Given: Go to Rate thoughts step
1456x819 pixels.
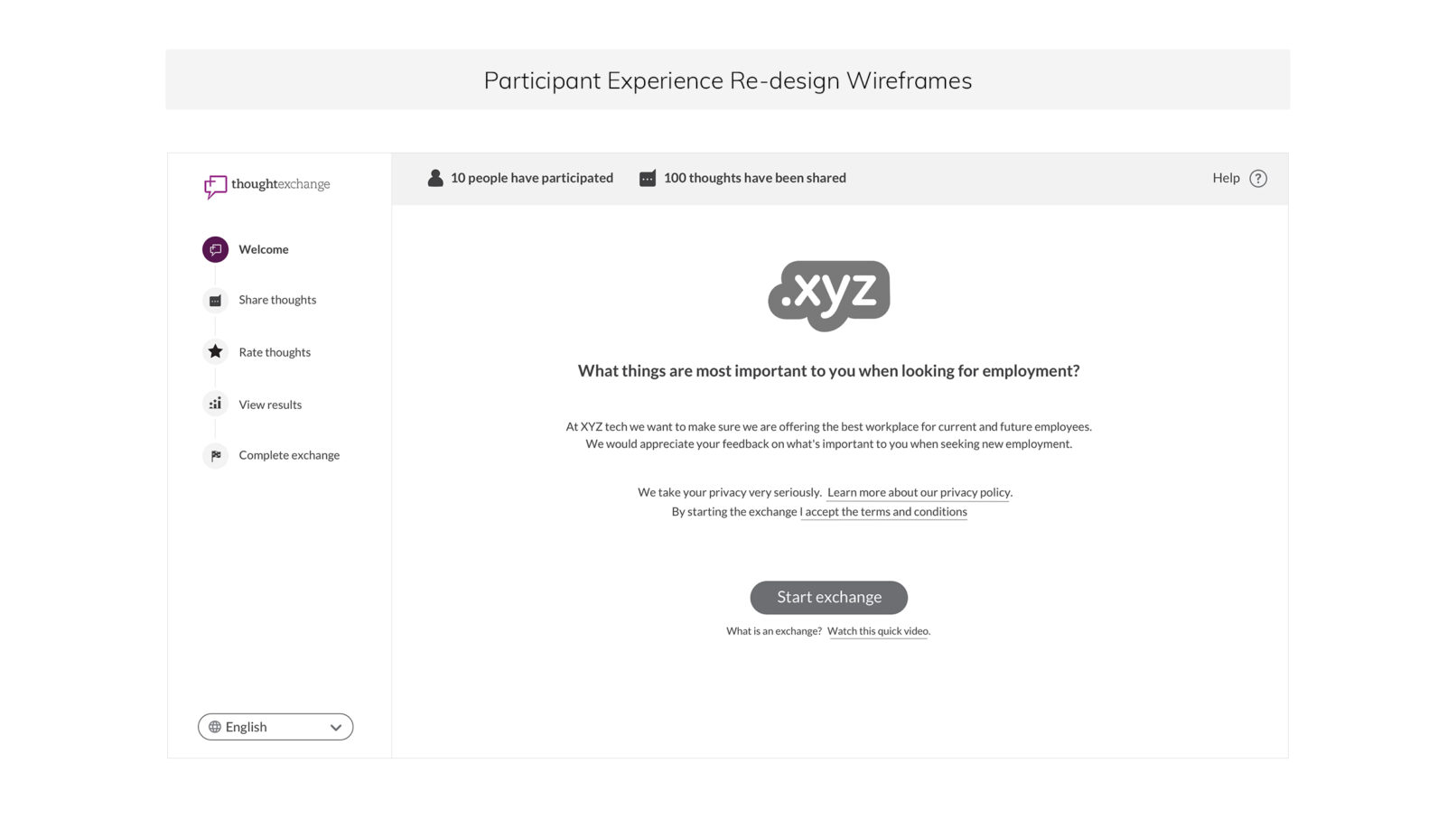Looking at the screenshot, I should [275, 353].
